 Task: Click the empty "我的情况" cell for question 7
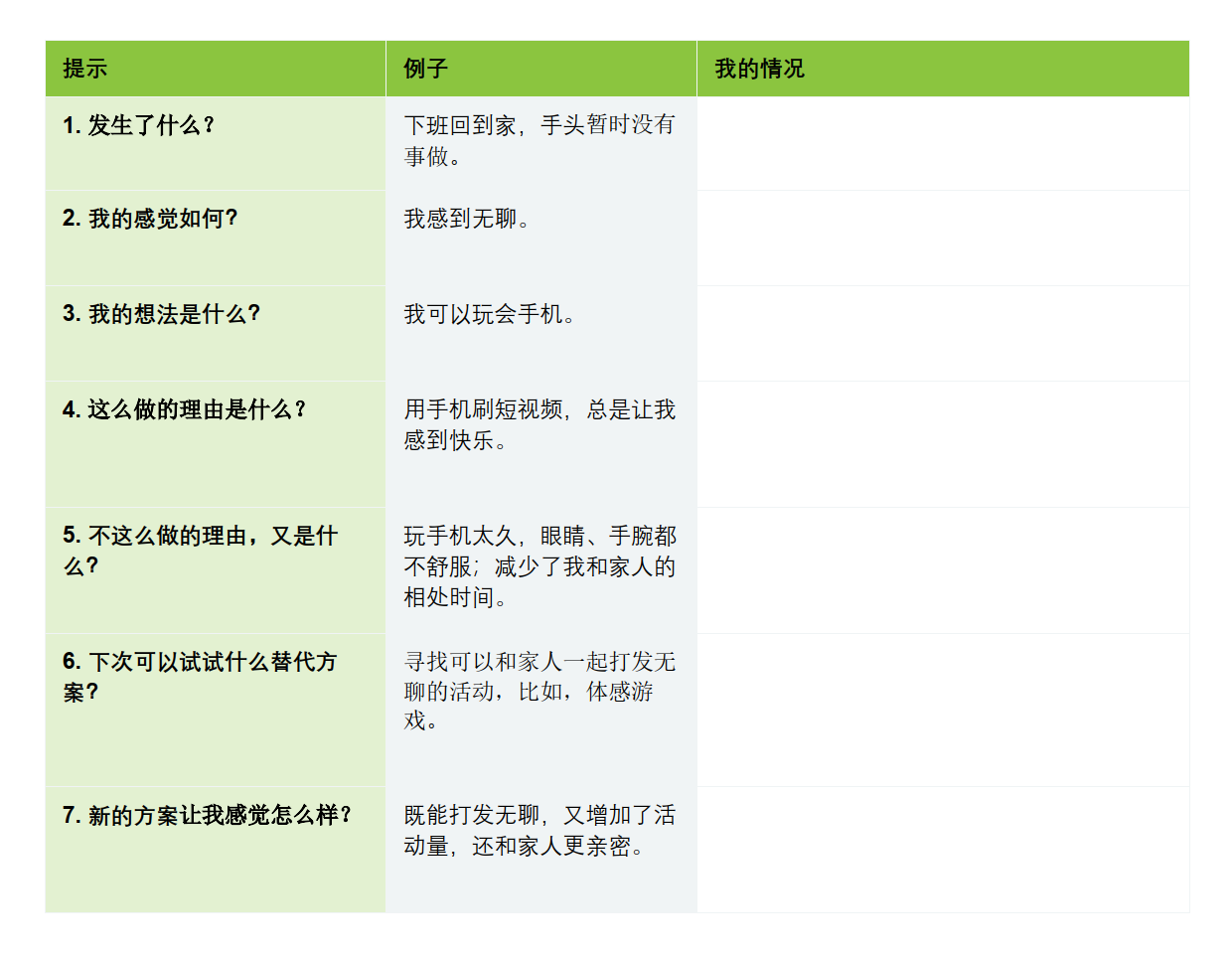tap(943, 850)
